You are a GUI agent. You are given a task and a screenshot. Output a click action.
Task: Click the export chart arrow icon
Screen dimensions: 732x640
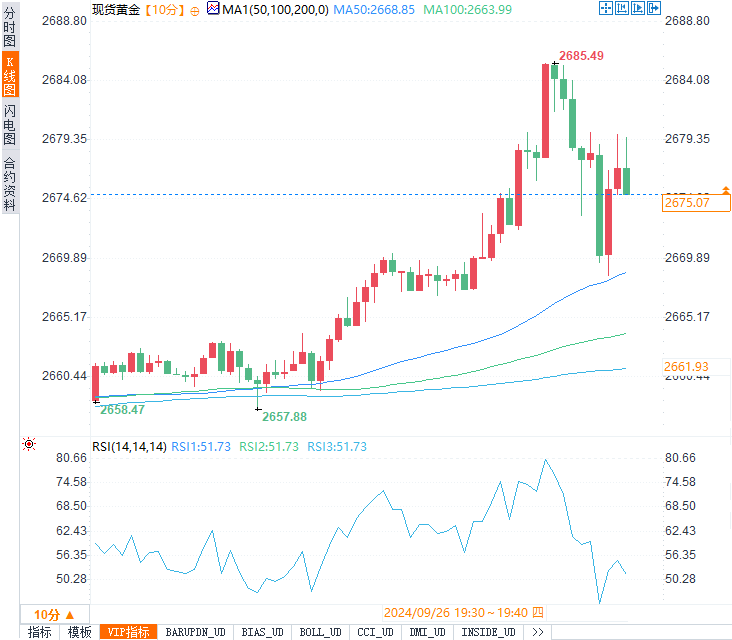654,8
